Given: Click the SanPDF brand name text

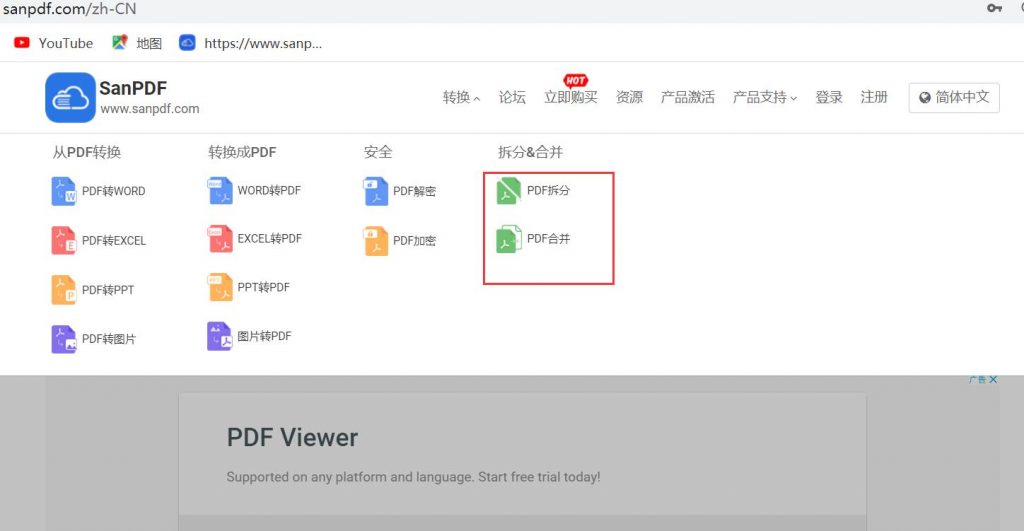Looking at the screenshot, I should coord(133,88).
